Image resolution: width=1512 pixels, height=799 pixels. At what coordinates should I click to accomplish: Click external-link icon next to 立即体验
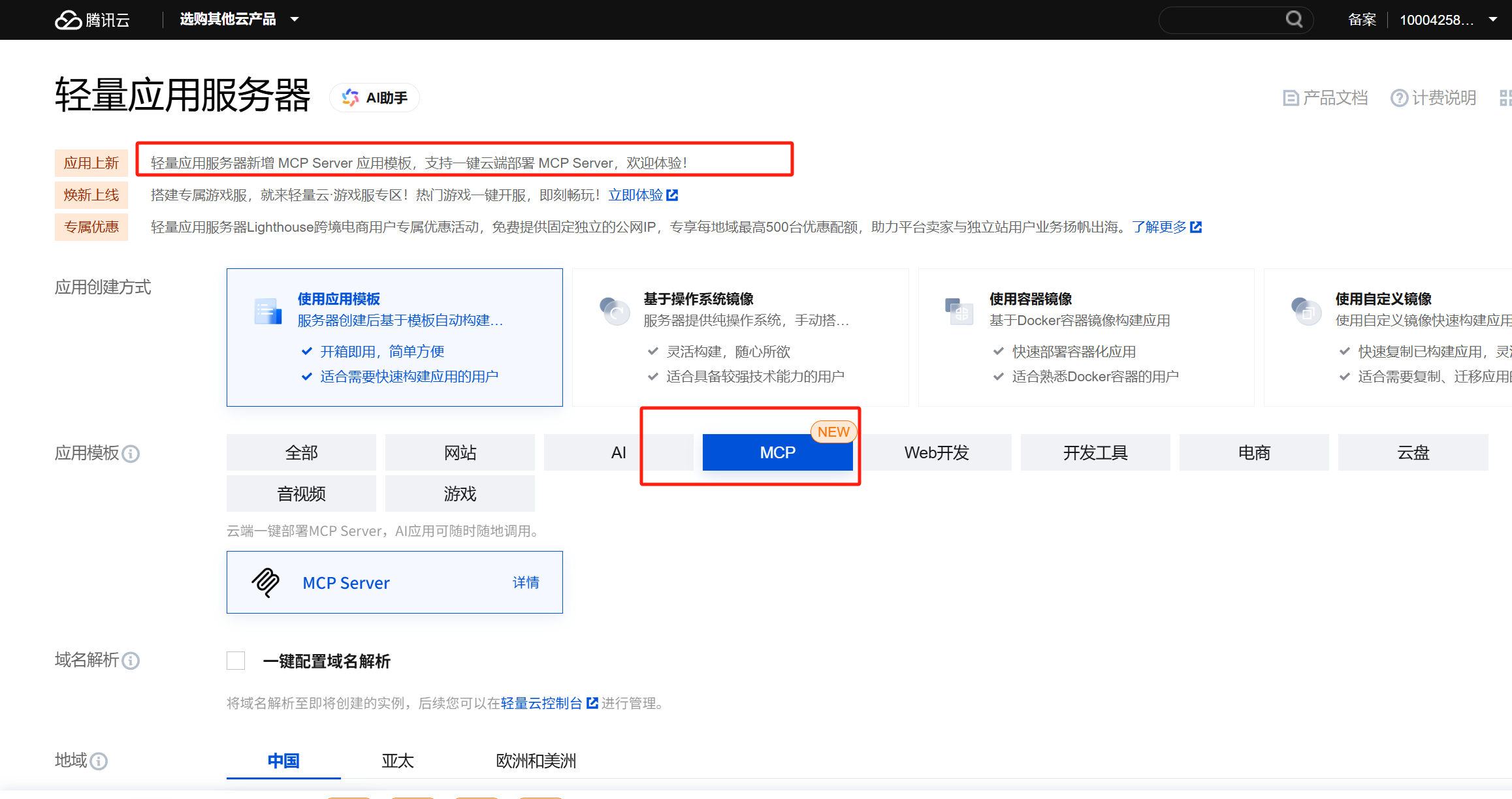tap(672, 195)
